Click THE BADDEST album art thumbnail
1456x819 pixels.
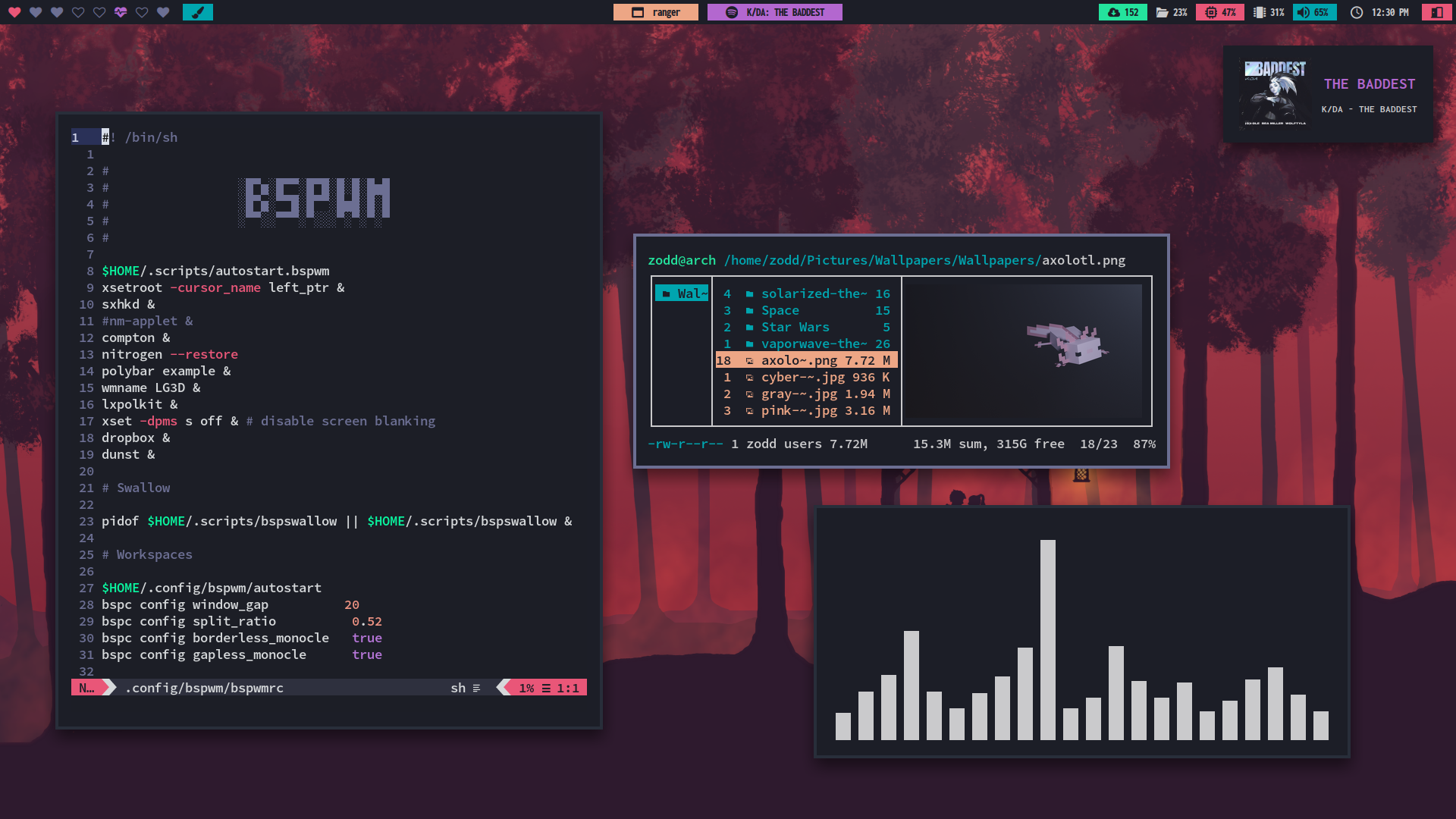[x=1274, y=93]
